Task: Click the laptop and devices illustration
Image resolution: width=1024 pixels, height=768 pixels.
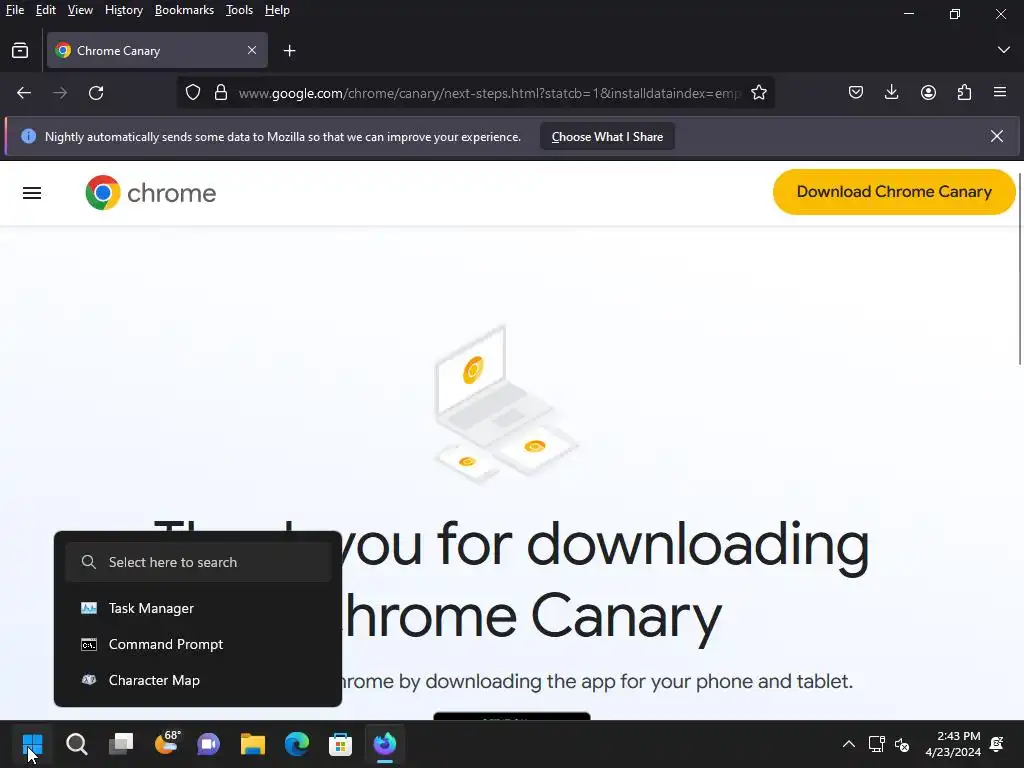Action: (507, 404)
